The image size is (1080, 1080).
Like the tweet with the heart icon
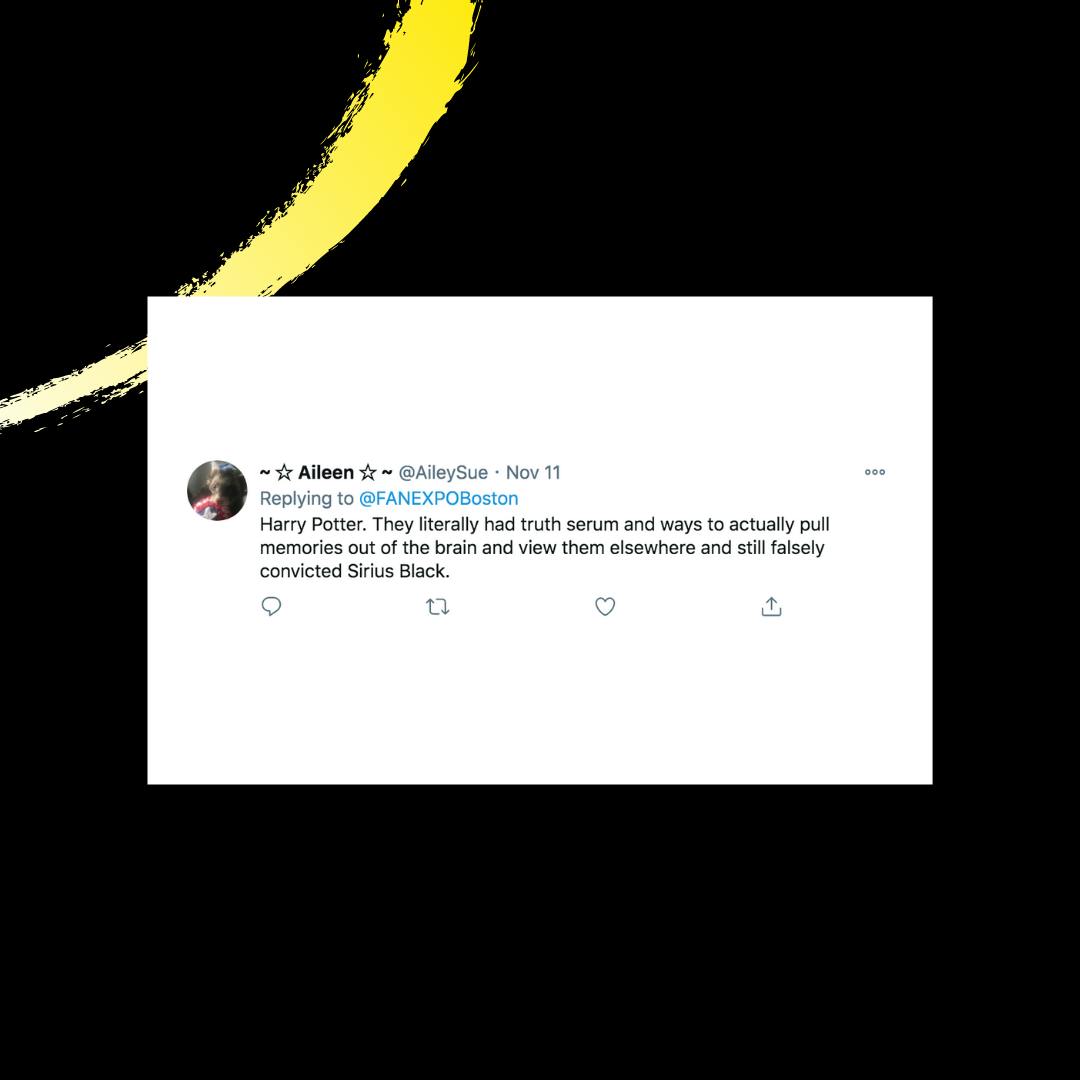click(x=605, y=607)
